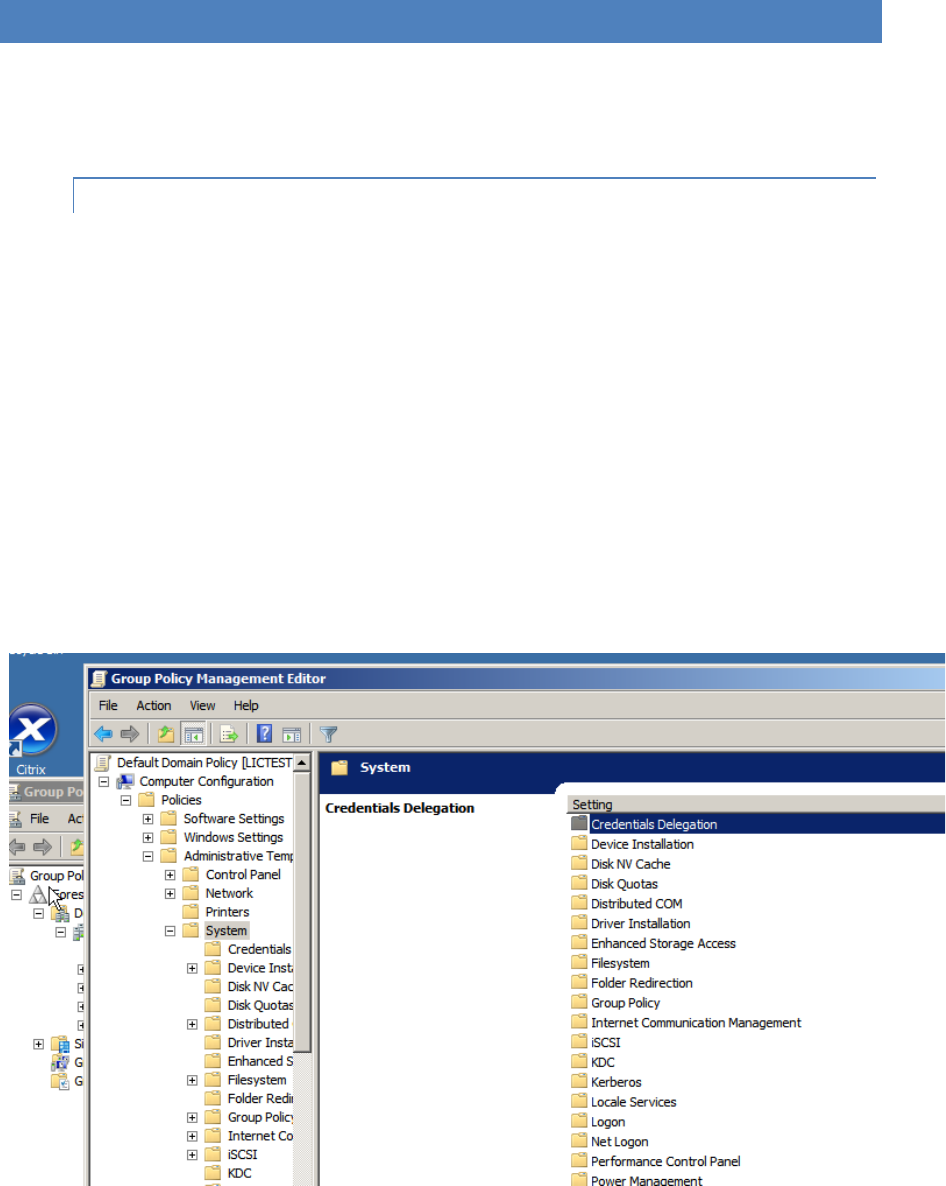This screenshot has width=946, height=1186.
Task: Select Driver Installation in Setting list
Action: pyautogui.click(x=640, y=924)
